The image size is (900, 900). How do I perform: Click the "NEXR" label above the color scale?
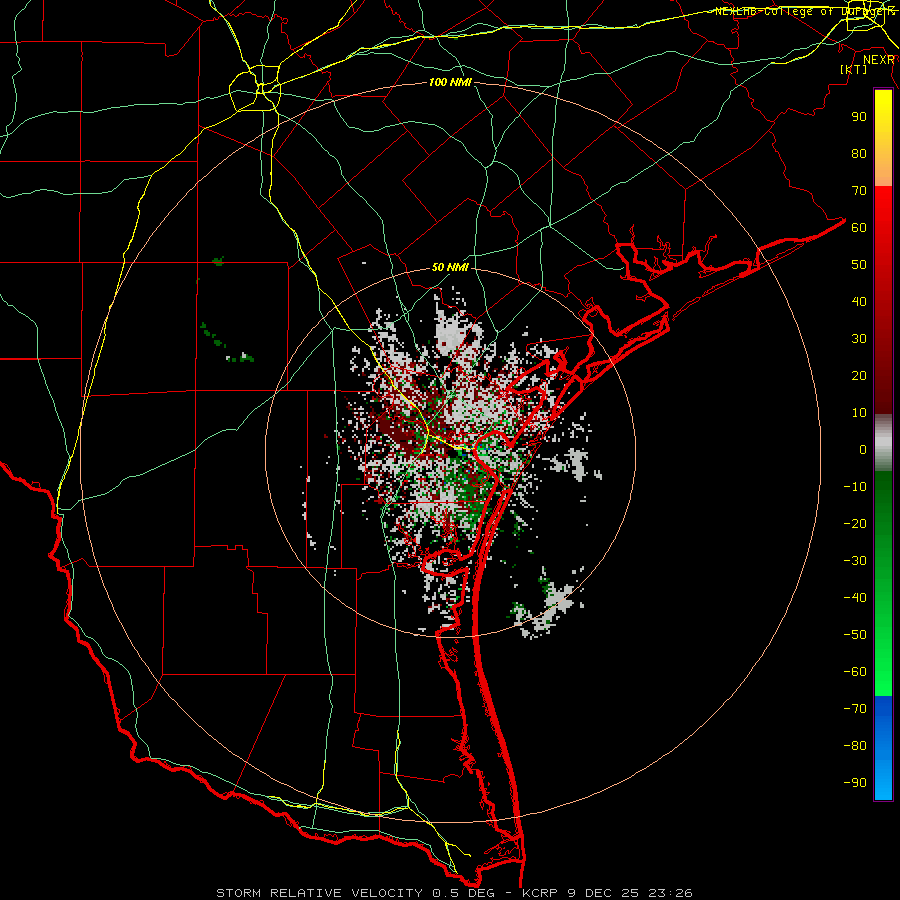click(879, 60)
